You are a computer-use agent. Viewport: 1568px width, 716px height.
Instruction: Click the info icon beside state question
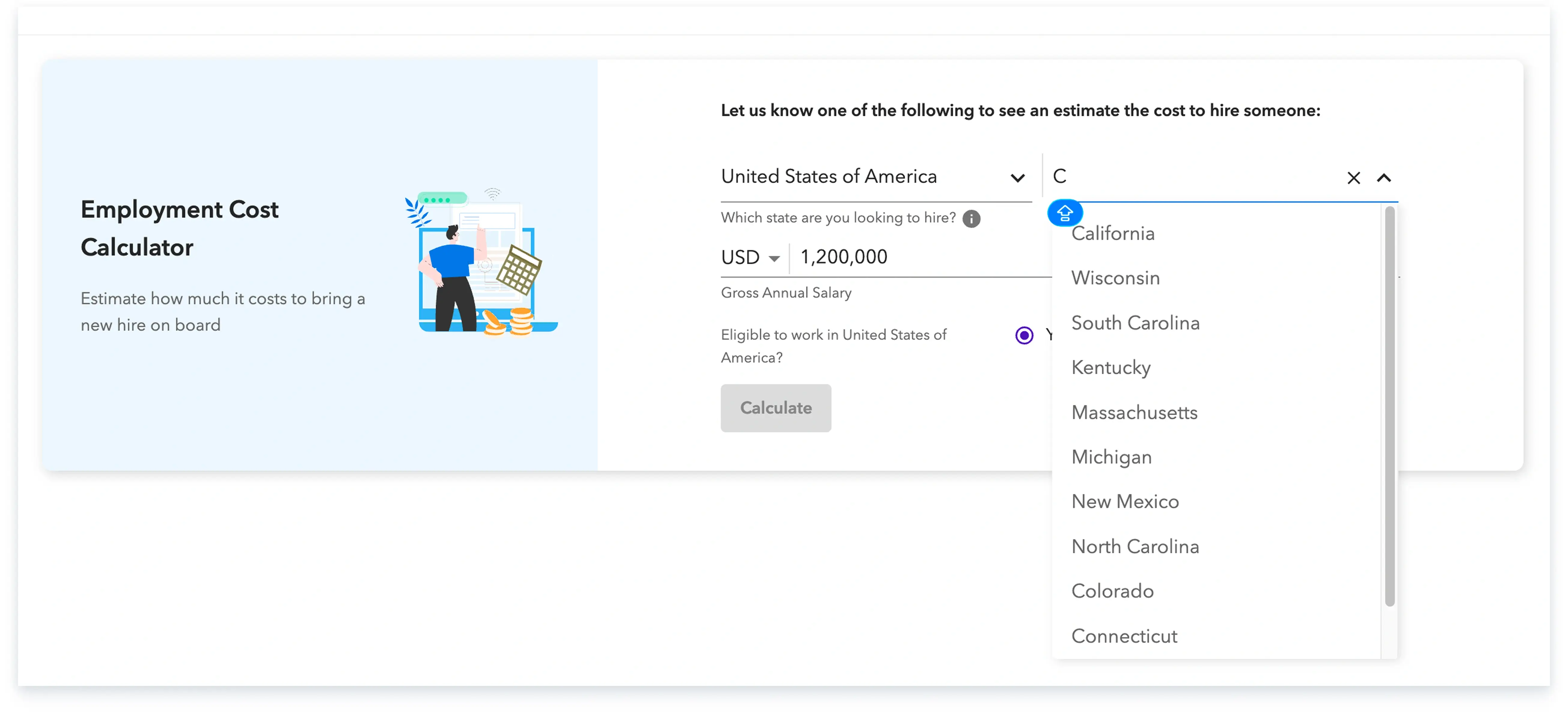(x=971, y=219)
